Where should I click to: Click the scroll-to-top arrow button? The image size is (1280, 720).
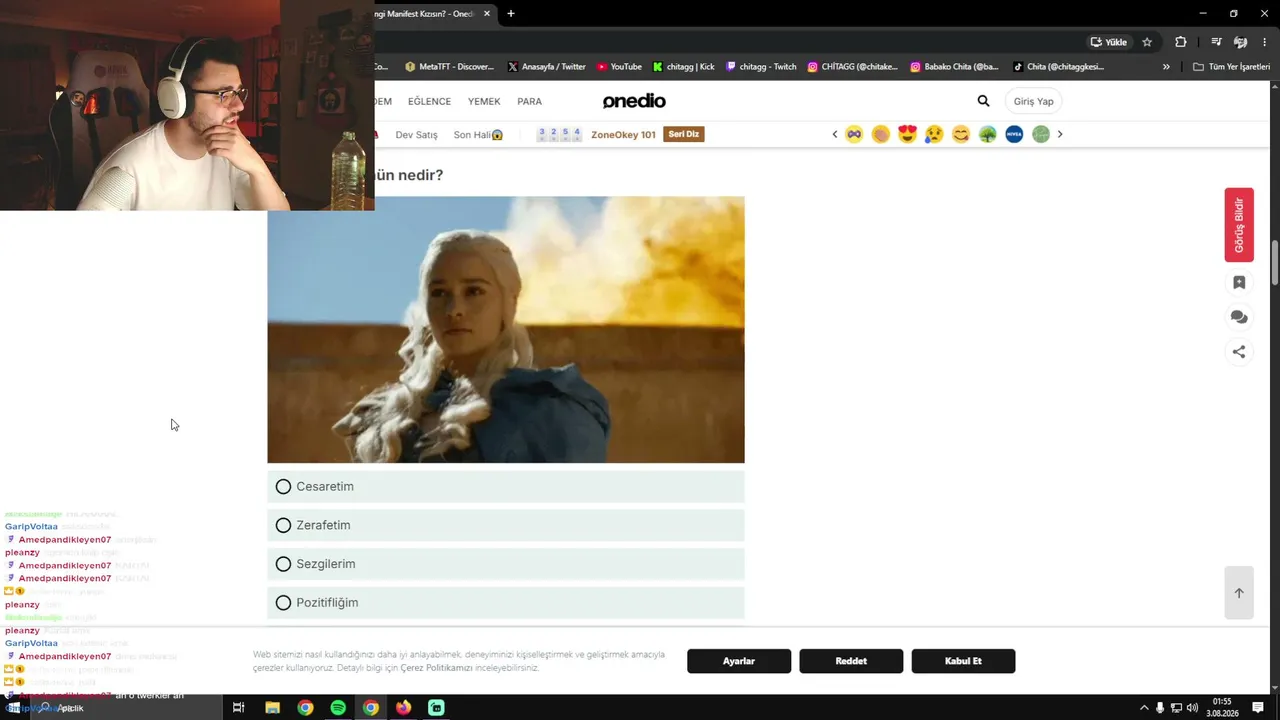1239,593
